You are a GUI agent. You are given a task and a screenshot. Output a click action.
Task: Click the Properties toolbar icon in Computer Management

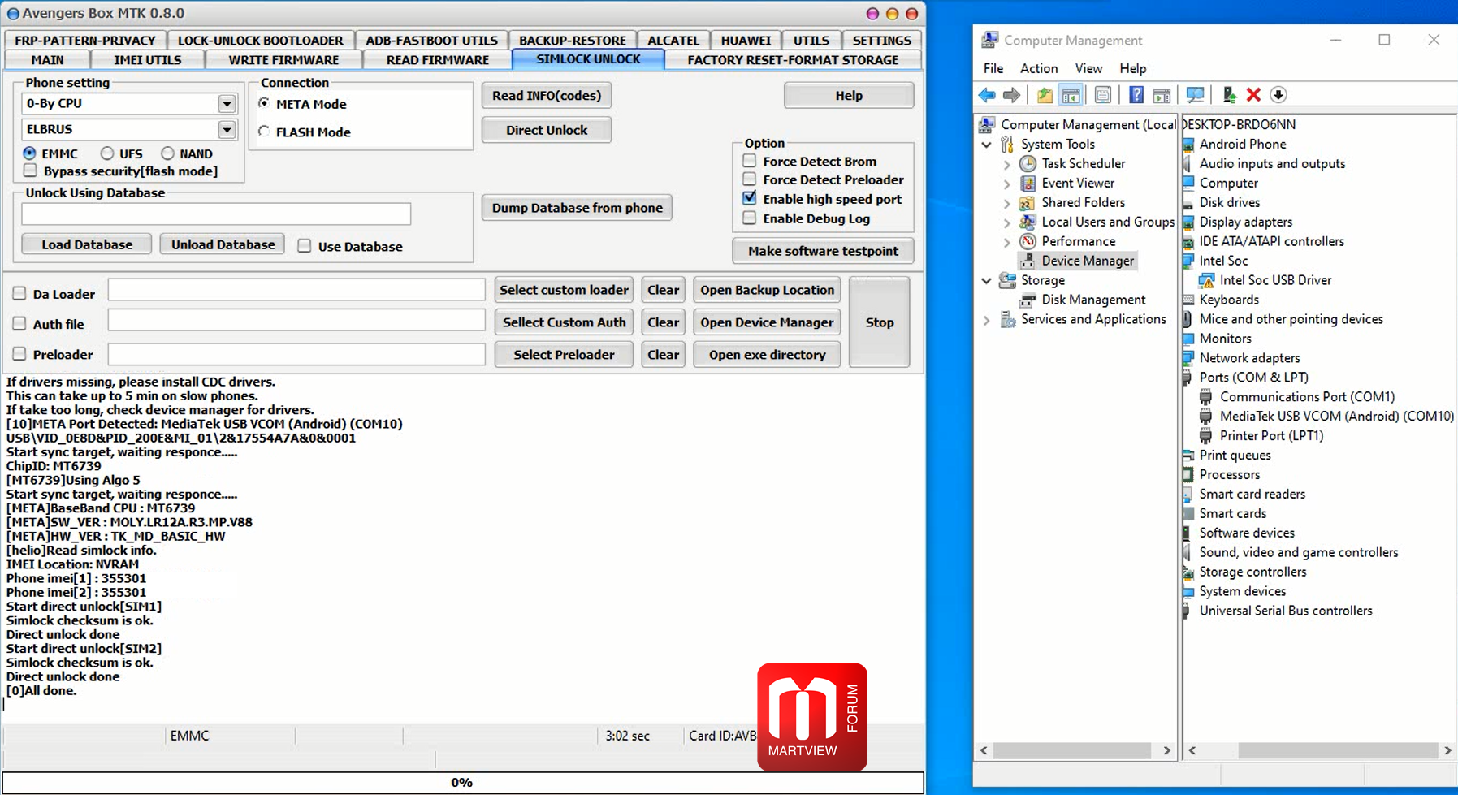[x=1102, y=95]
